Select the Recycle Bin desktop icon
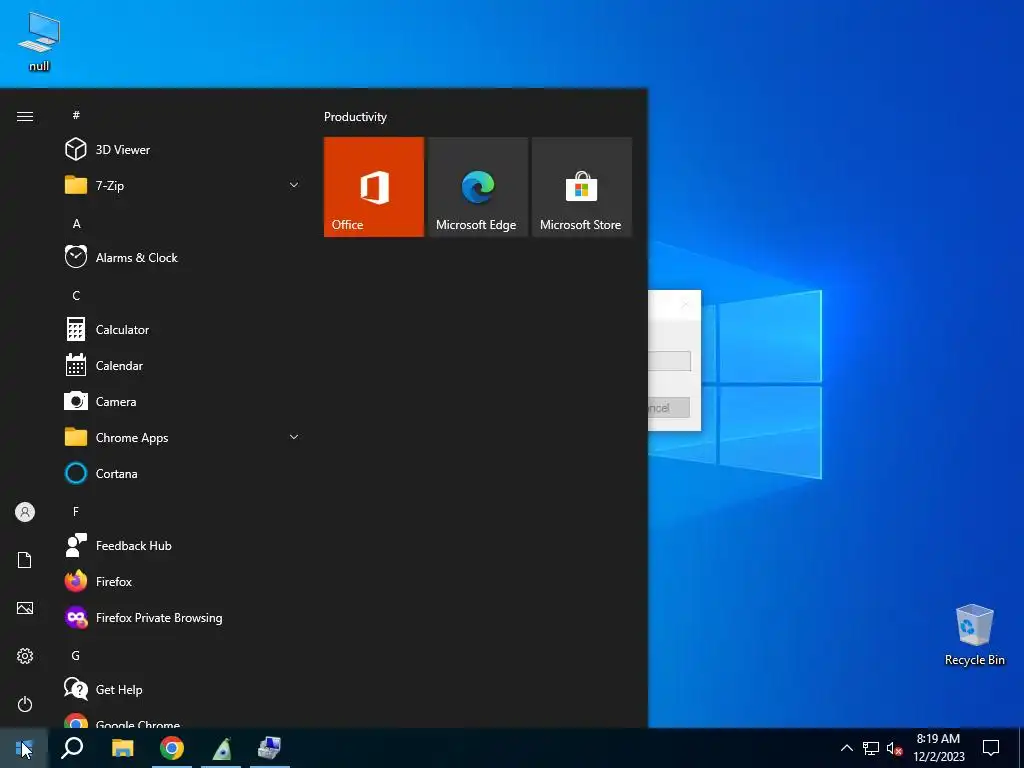Viewport: 1024px width, 768px height. tap(974, 635)
